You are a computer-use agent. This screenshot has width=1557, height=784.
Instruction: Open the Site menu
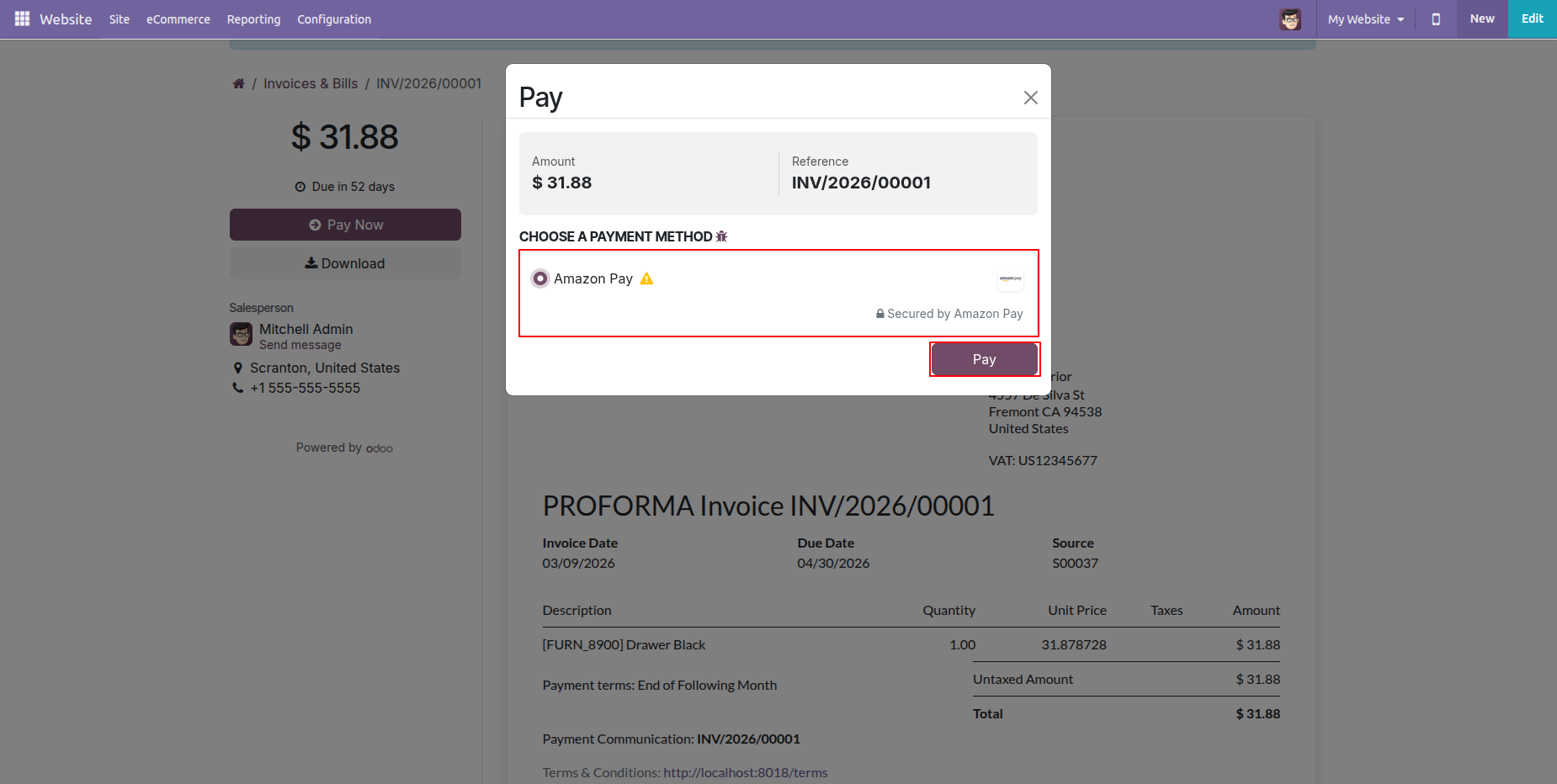(x=120, y=19)
